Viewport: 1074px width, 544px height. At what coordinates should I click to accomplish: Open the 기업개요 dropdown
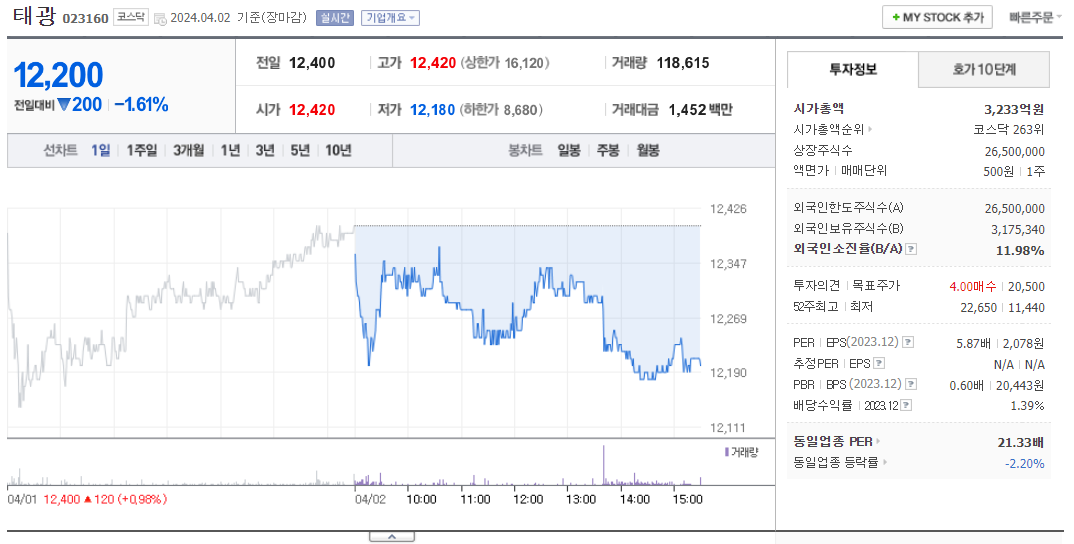coord(390,18)
